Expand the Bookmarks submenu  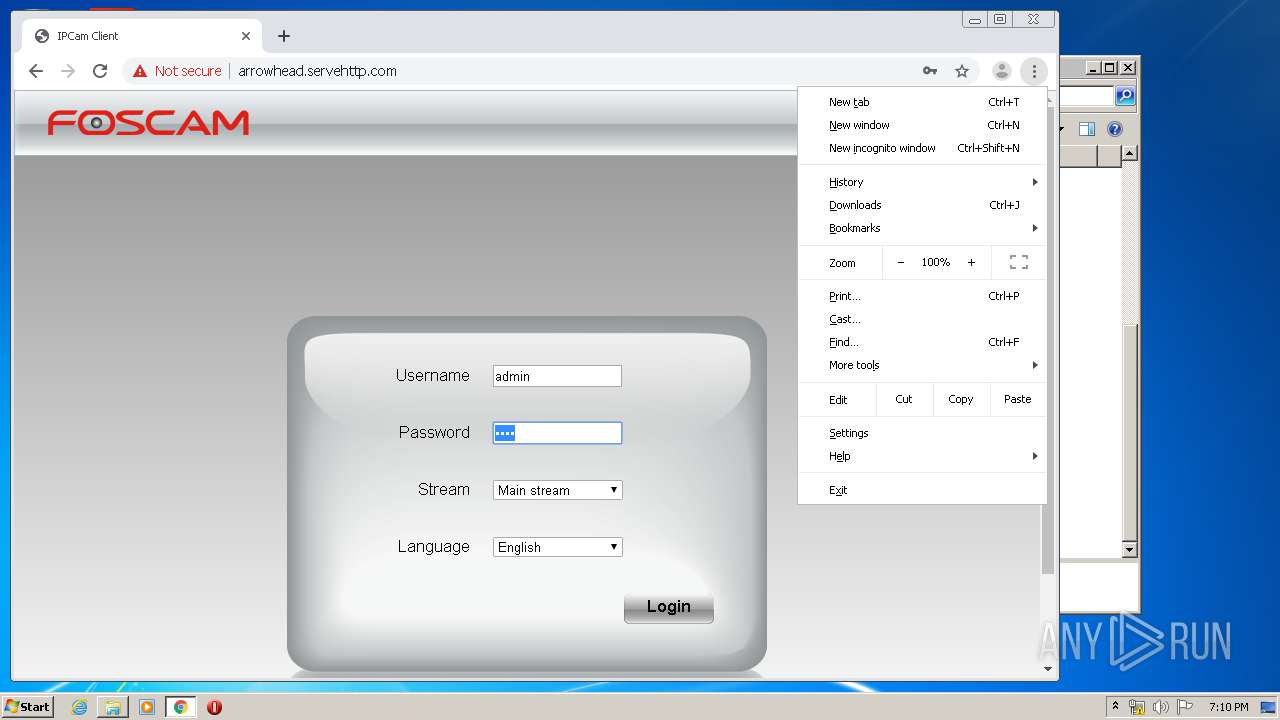[x=922, y=228]
